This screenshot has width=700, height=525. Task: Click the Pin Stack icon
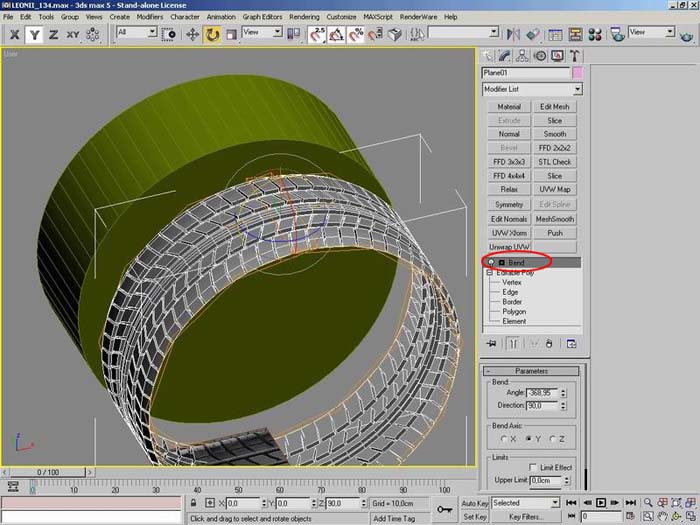[x=492, y=343]
